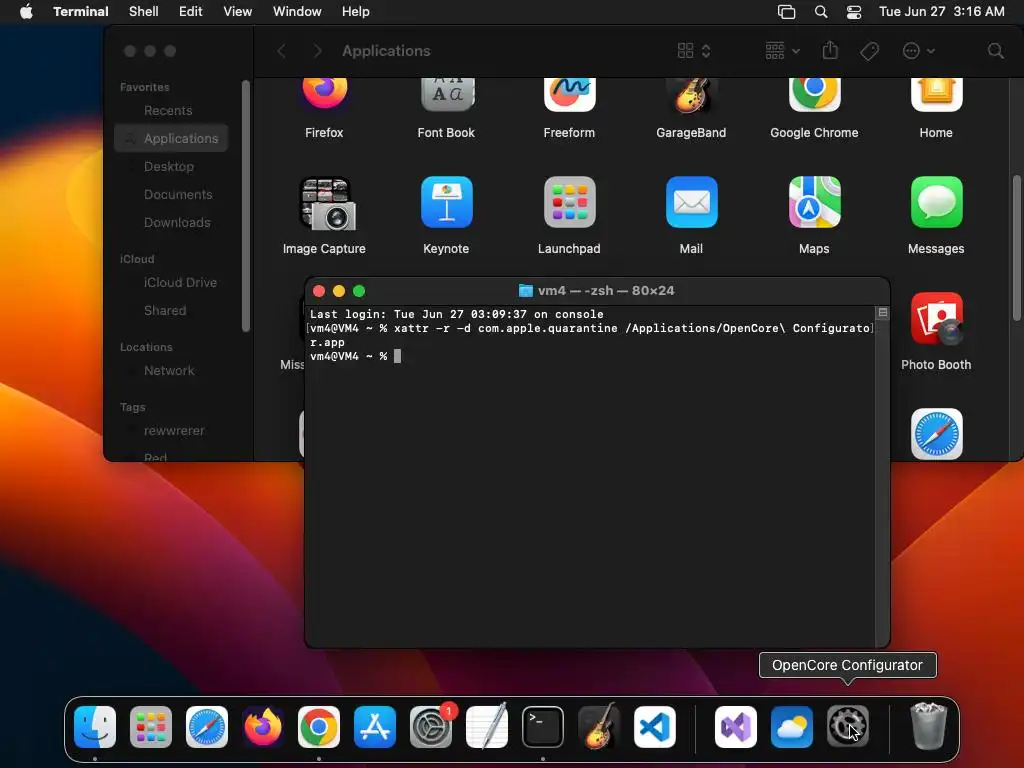The image size is (1024, 768).
Task: Click Finder sidebar vertical scrollbar
Action: [246, 206]
